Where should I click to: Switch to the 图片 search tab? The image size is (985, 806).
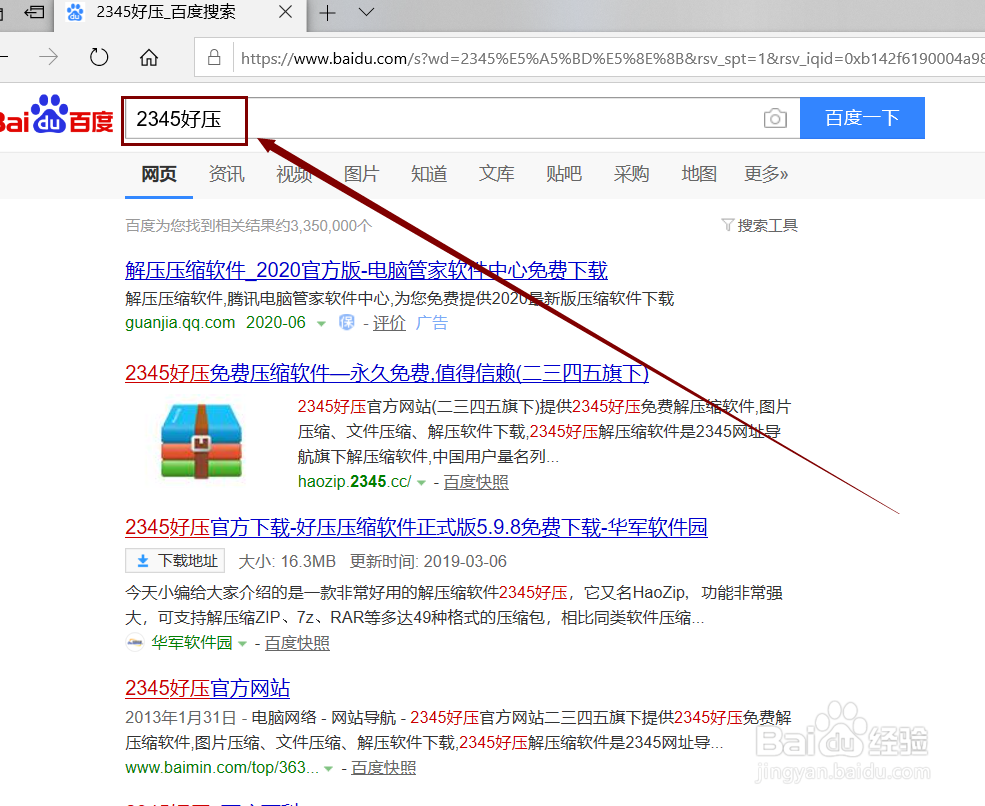tap(361, 174)
